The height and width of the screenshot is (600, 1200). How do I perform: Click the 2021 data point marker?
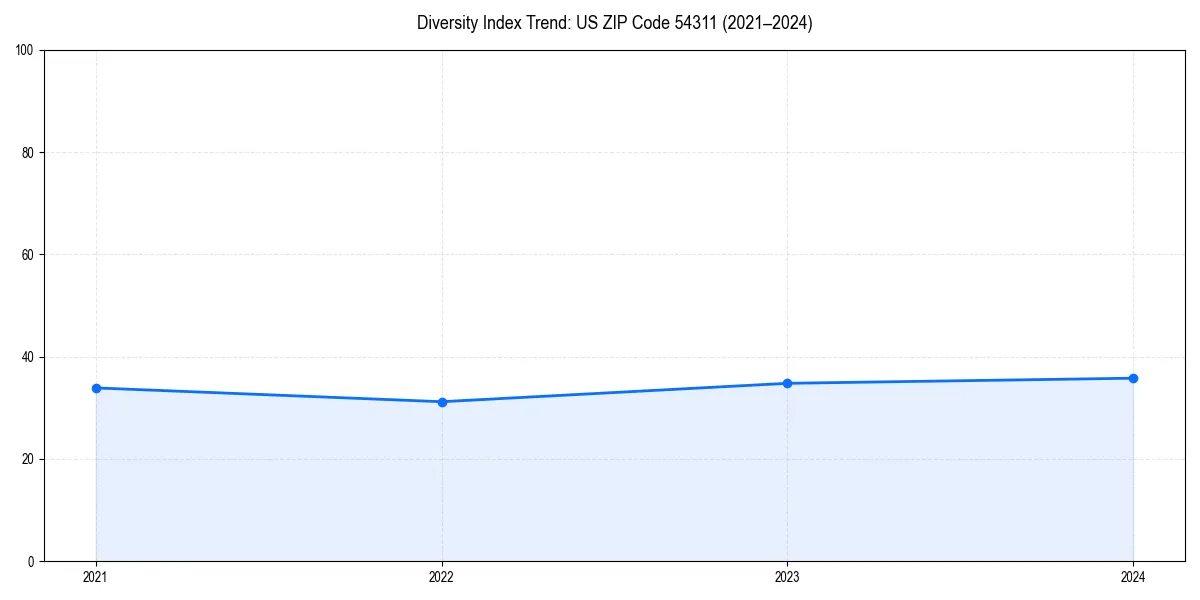coord(96,387)
